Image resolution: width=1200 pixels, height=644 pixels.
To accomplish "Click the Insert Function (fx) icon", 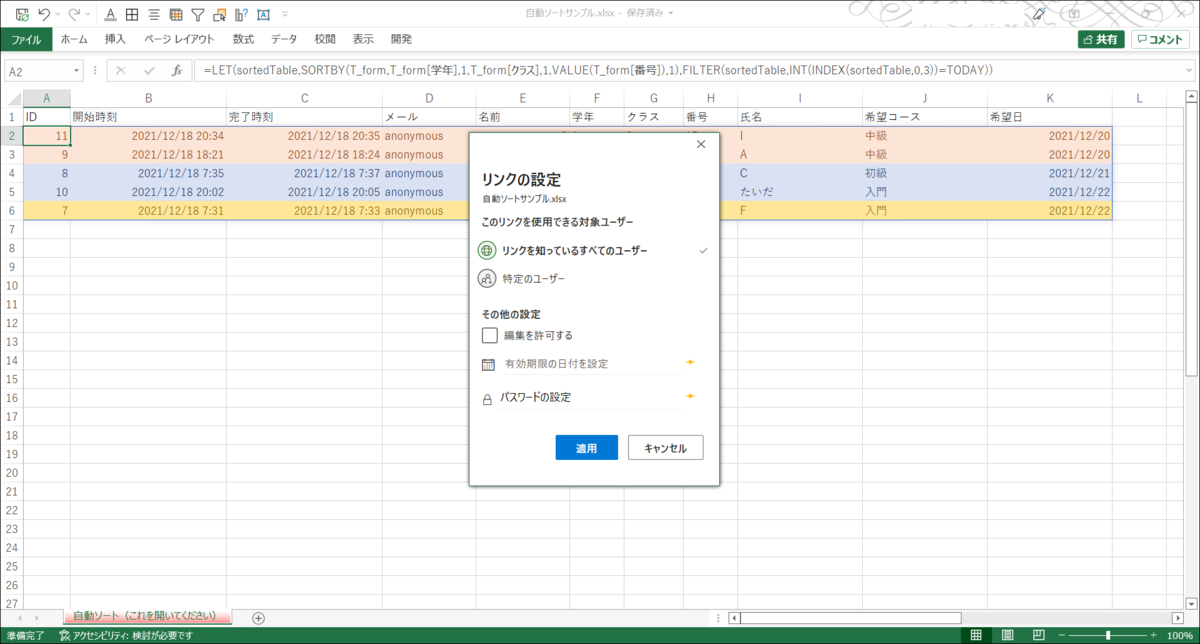I will (x=177, y=71).
